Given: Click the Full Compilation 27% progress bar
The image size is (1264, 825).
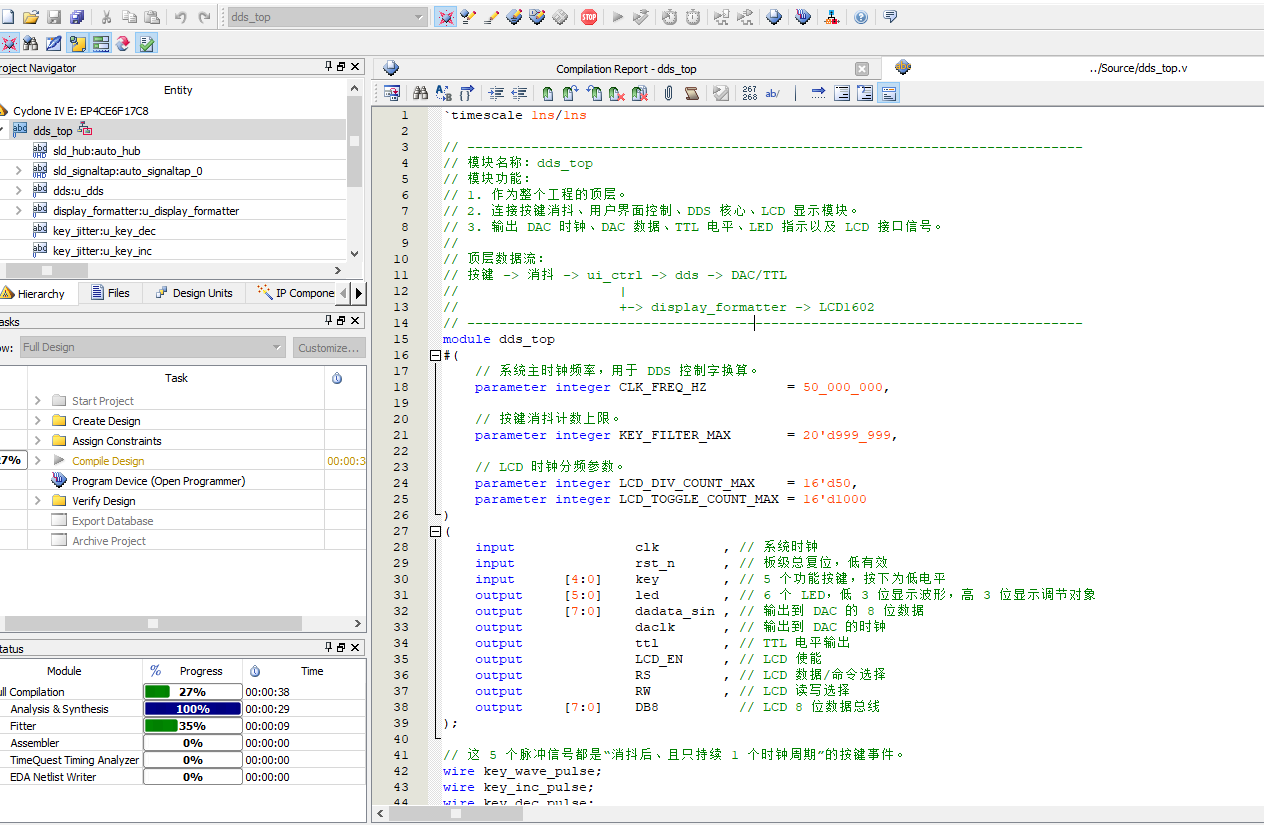Looking at the screenshot, I should (193, 692).
